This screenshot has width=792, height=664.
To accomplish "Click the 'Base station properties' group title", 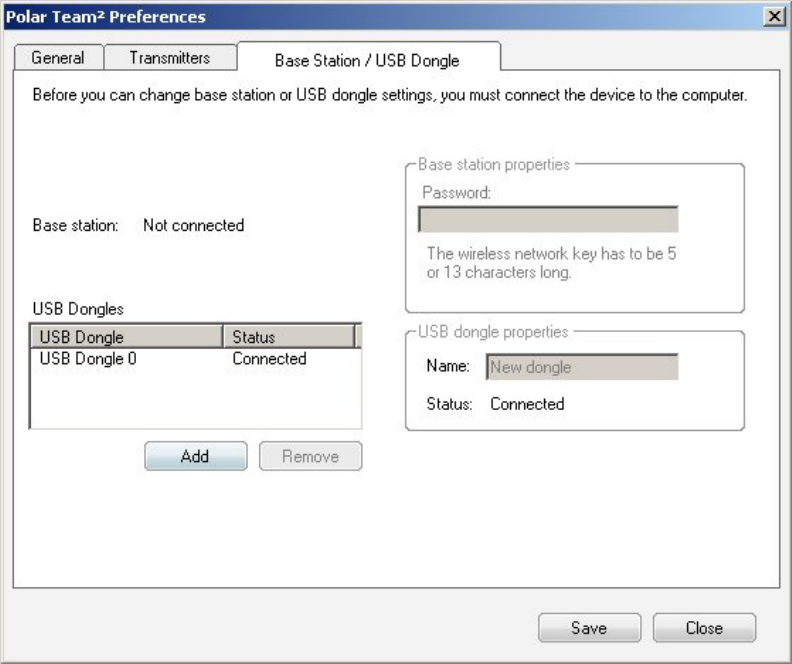I will click(494, 165).
